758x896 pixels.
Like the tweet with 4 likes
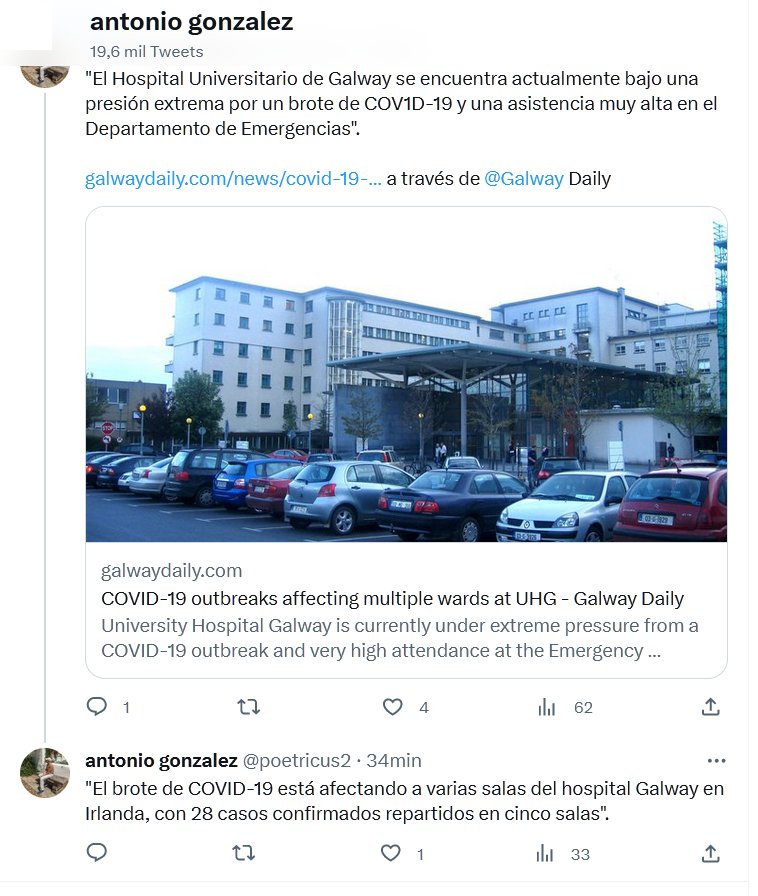tap(392, 707)
